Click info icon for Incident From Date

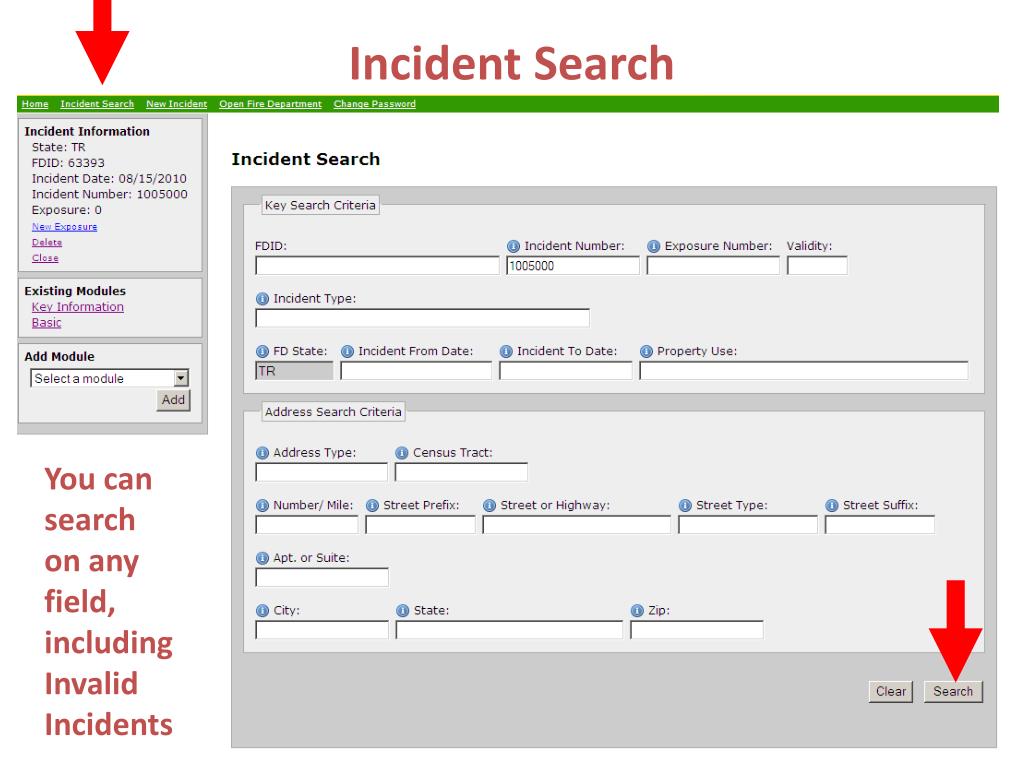pyautogui.click(x=347, y=351)
